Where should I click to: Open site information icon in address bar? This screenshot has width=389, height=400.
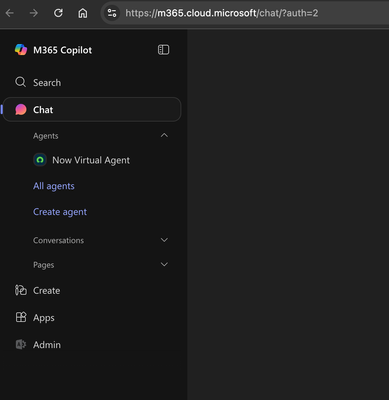[x=112, y=13]
